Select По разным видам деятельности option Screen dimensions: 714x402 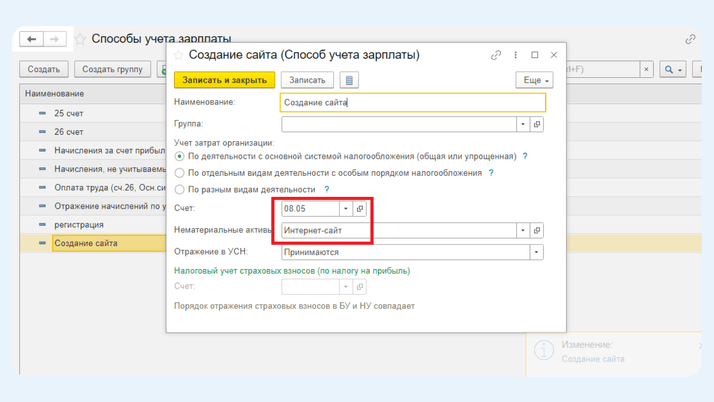coord(179,189)
